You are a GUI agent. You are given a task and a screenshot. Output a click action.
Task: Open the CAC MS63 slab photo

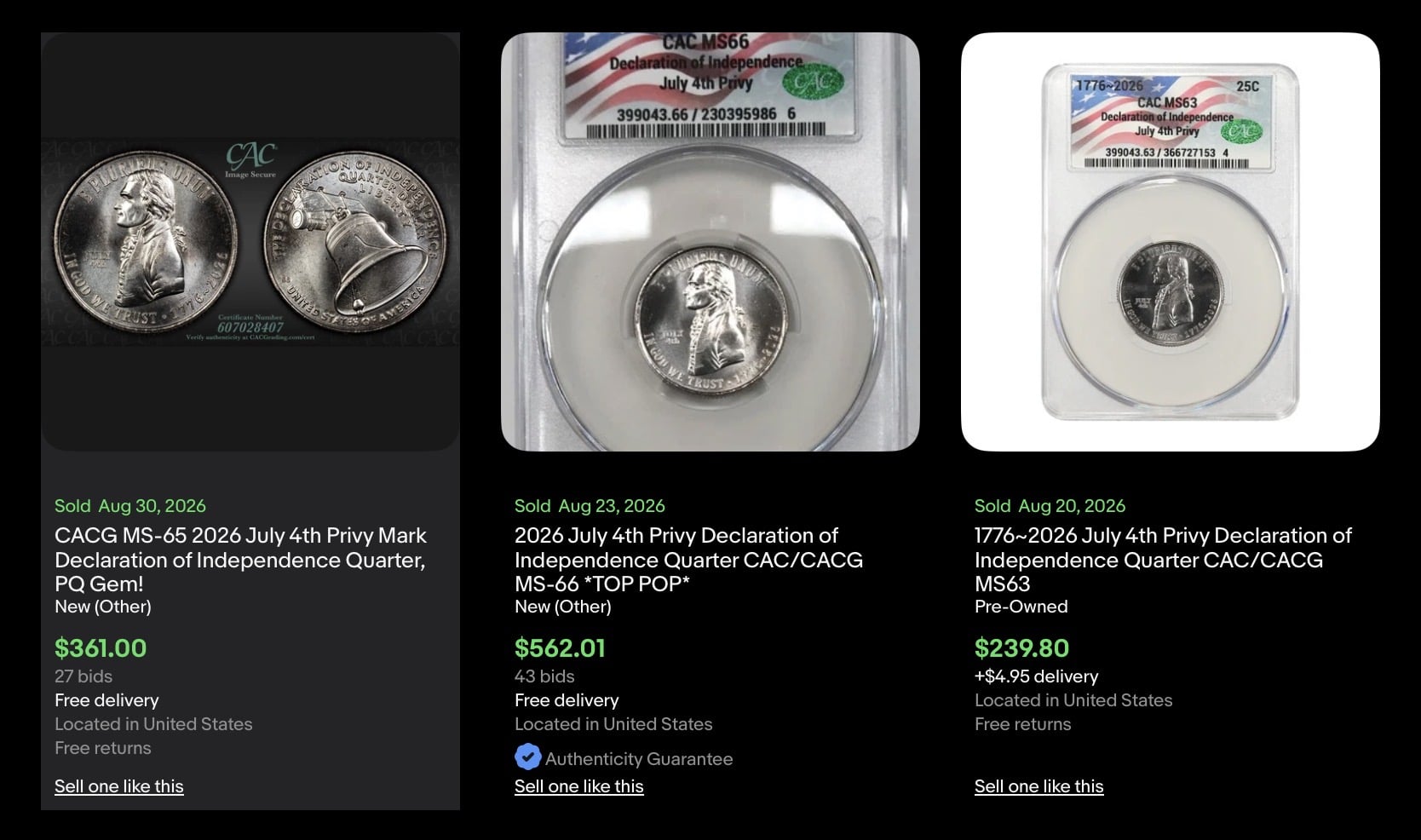[x=1171, y=242]
